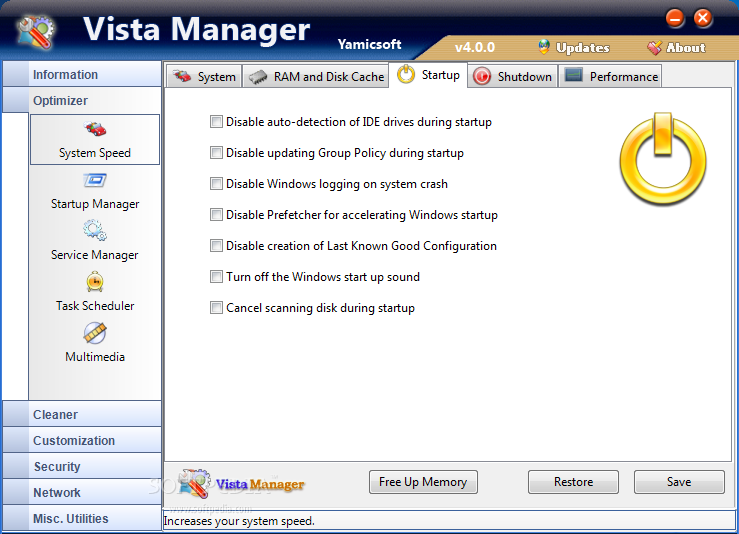Switch to the Shutdown tab
This screenshot has height=534, width=739.
pos(512,76)
